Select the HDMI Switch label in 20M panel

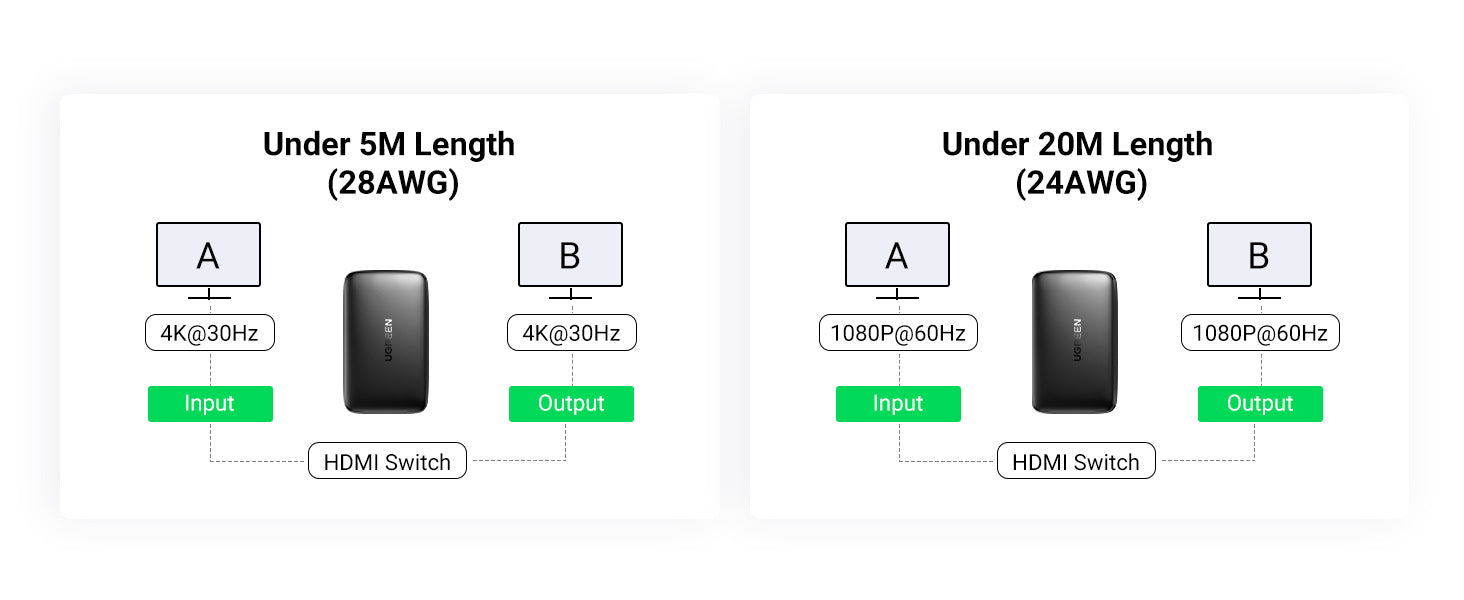point(1076,461)
